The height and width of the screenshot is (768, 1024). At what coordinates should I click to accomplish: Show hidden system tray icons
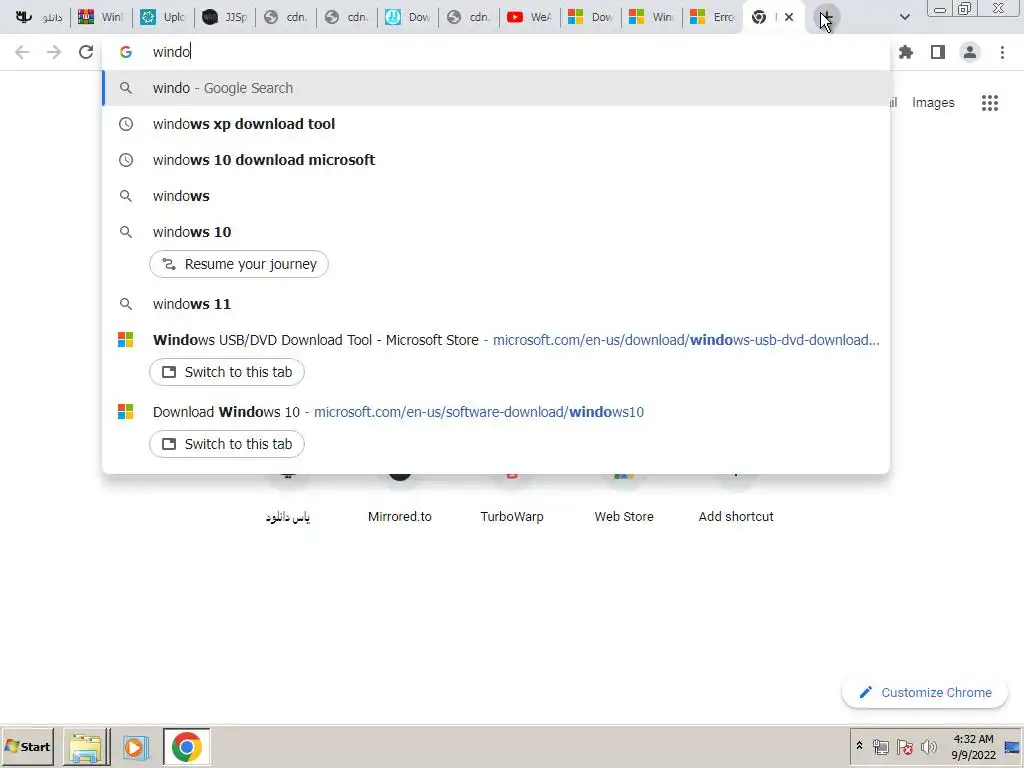[x=859, y=746]
